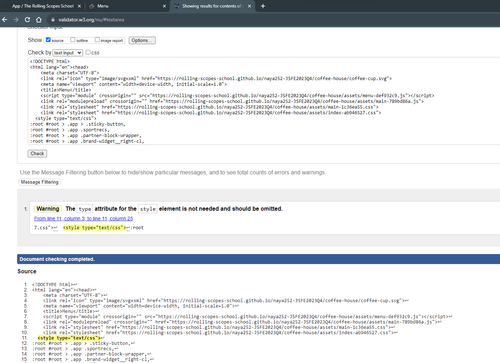Viewport: 500px width, 363px height.
Task: Follow the From line 11, column 3 link
Action: click(83, 218)
